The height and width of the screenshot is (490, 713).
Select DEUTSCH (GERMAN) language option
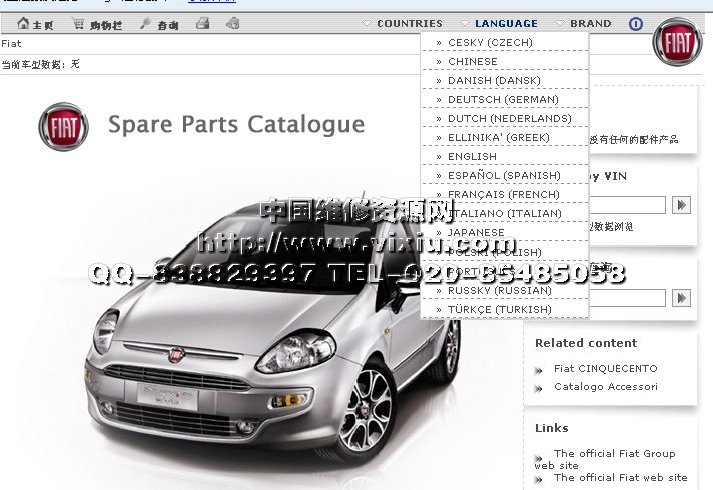pyautogui.click(x=503, y=100)
